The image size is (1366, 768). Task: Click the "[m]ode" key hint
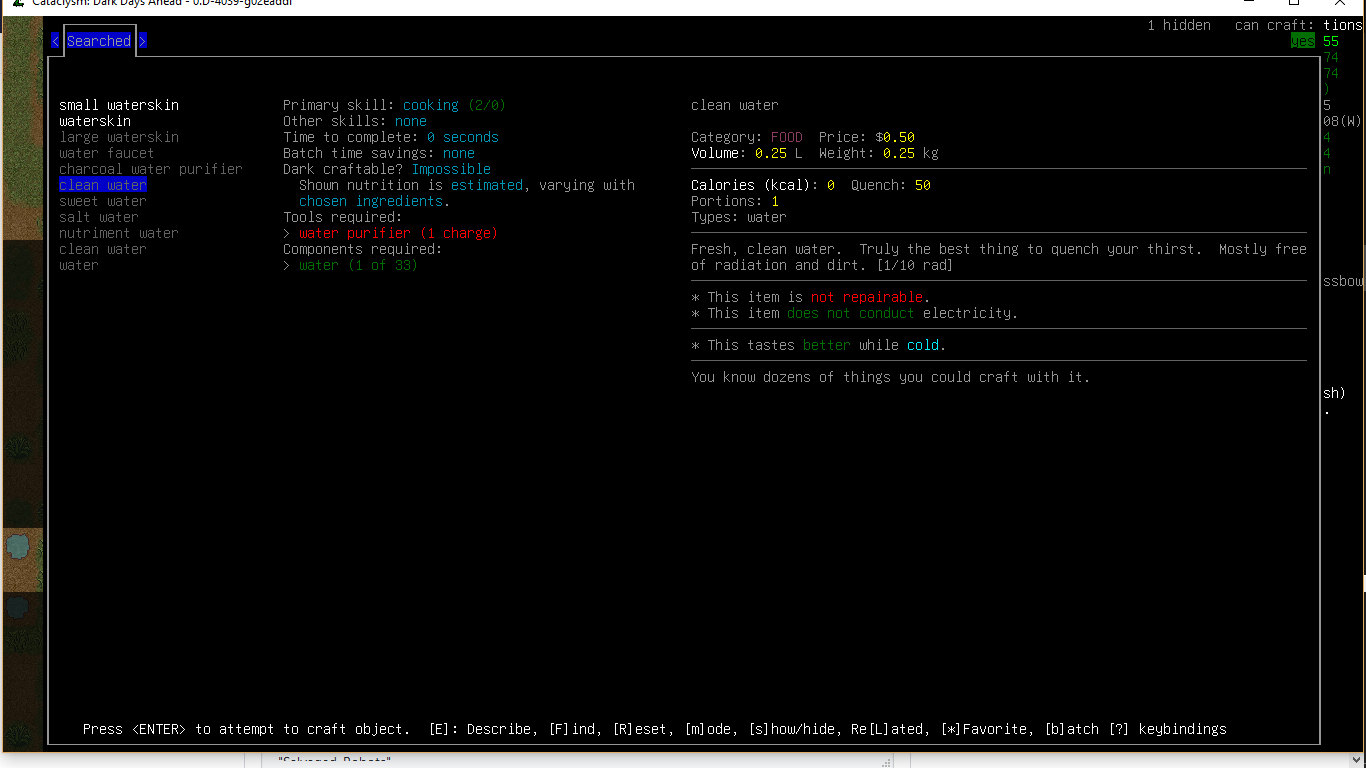711,729
